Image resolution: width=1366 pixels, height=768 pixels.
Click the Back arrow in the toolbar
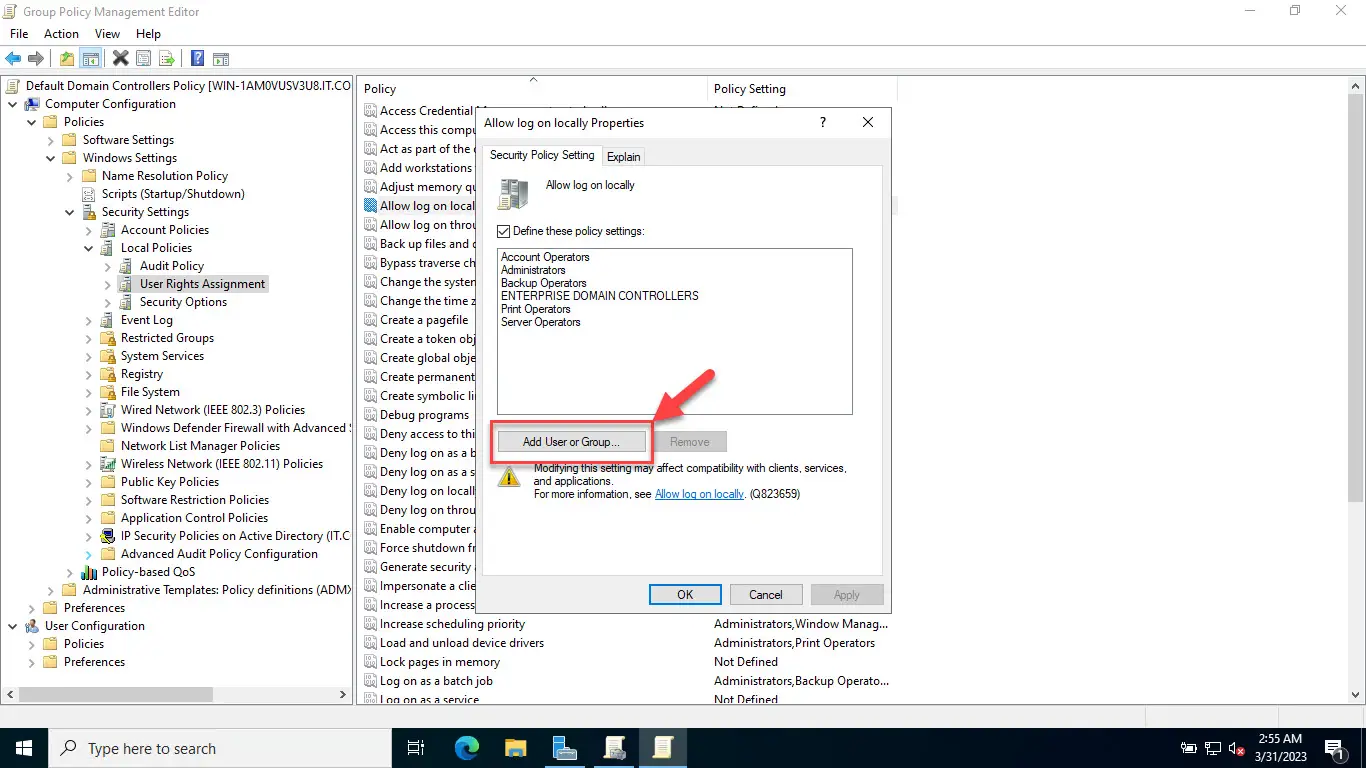click(x=14, y=59)
